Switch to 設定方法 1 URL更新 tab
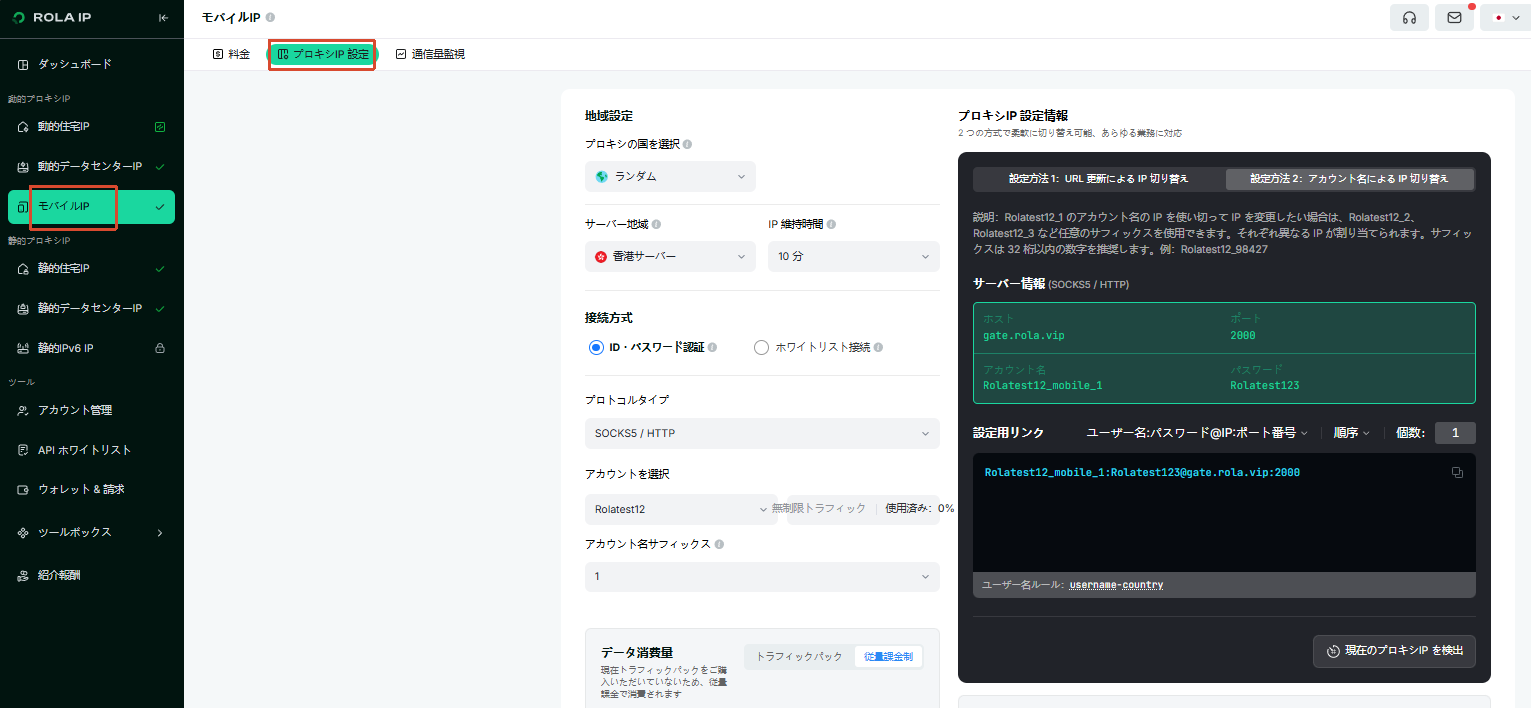The image size is (1531, 708). pos(1098,179)
